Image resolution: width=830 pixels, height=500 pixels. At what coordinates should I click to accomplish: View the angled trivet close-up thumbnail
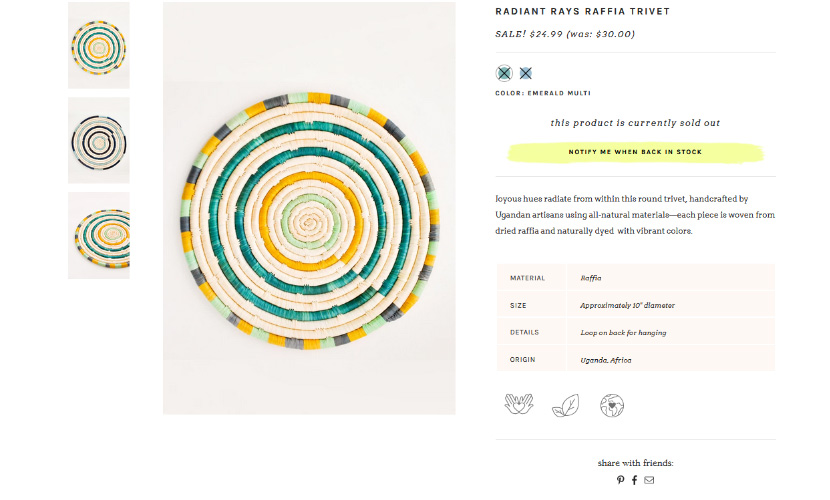pyautogui.click(x=99, y=235)
